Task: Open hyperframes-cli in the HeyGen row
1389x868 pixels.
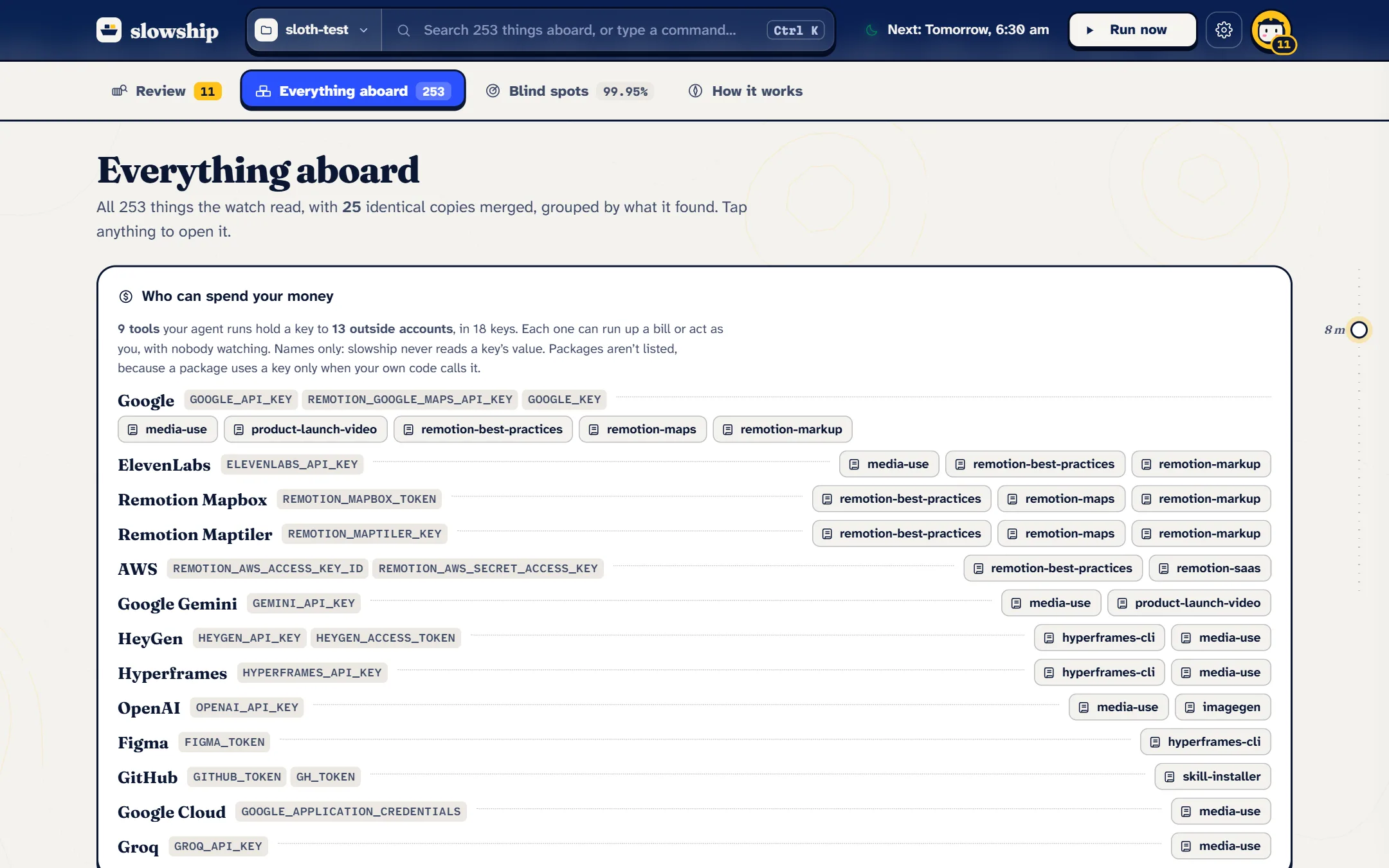Action: click(x=1099, y=637)
